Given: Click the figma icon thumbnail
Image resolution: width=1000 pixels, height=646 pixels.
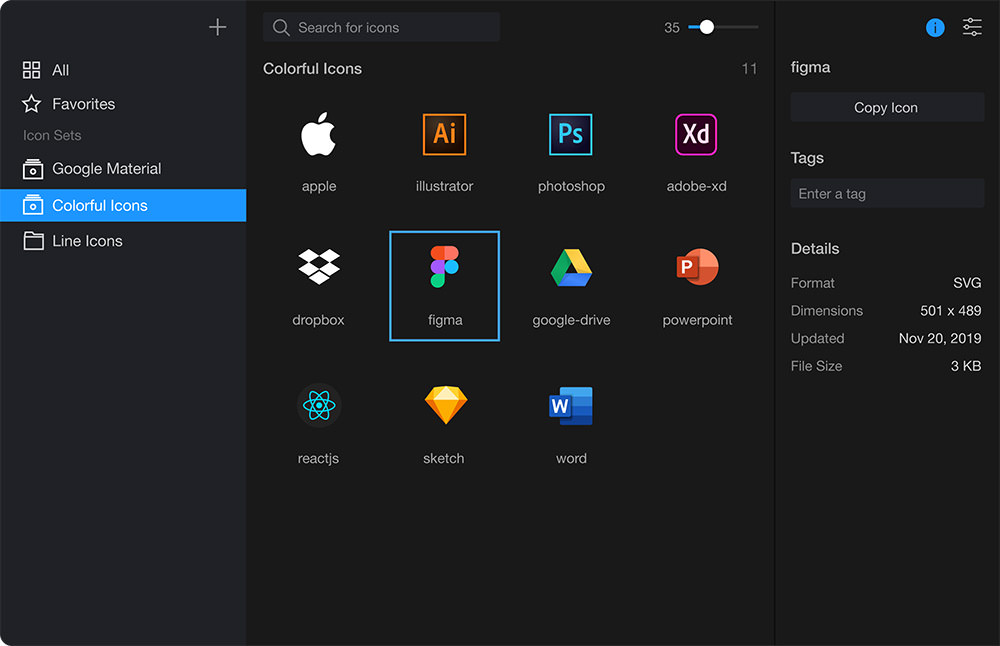Looking at the screenshot, I should coord(445,267).
